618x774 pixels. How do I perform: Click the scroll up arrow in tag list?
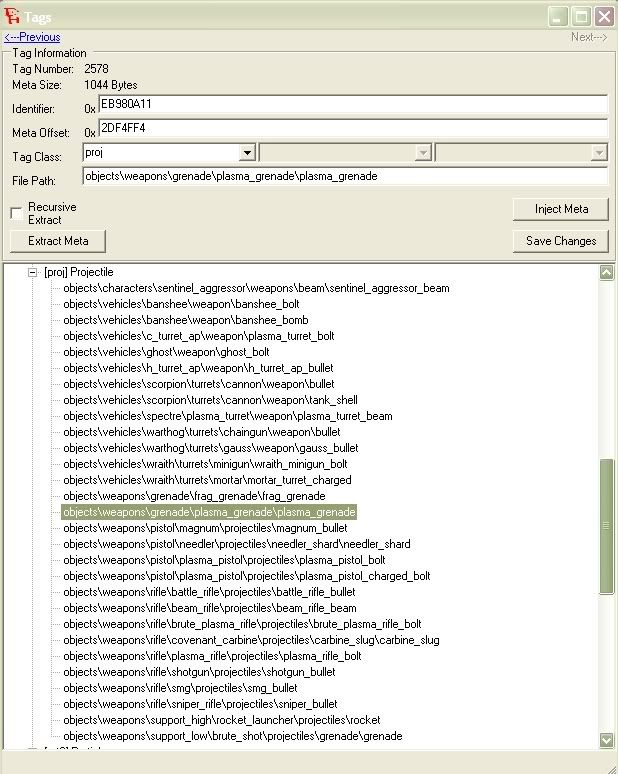click(x=606, y=272)
